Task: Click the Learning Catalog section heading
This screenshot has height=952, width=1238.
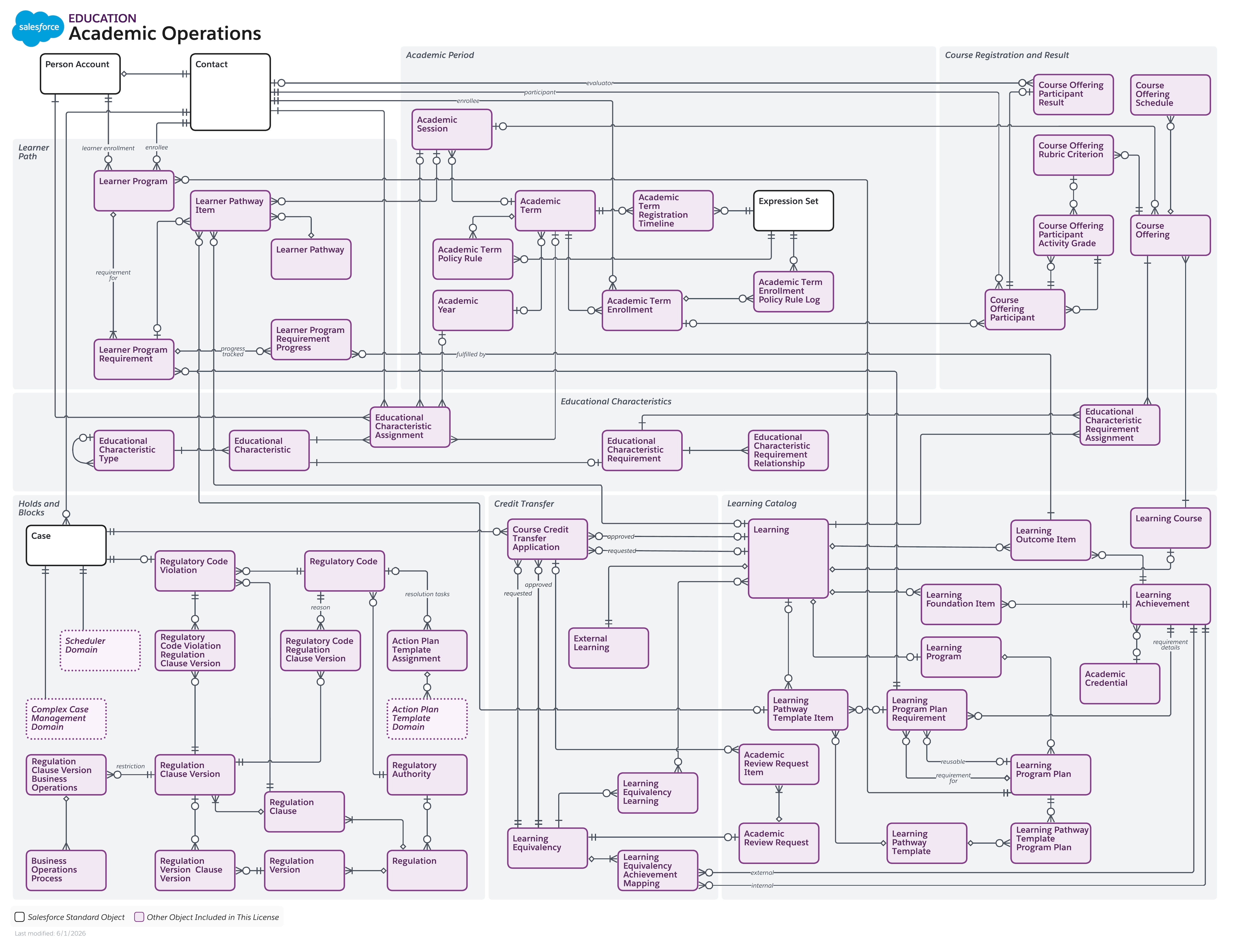Action: [x=762, y=503]
